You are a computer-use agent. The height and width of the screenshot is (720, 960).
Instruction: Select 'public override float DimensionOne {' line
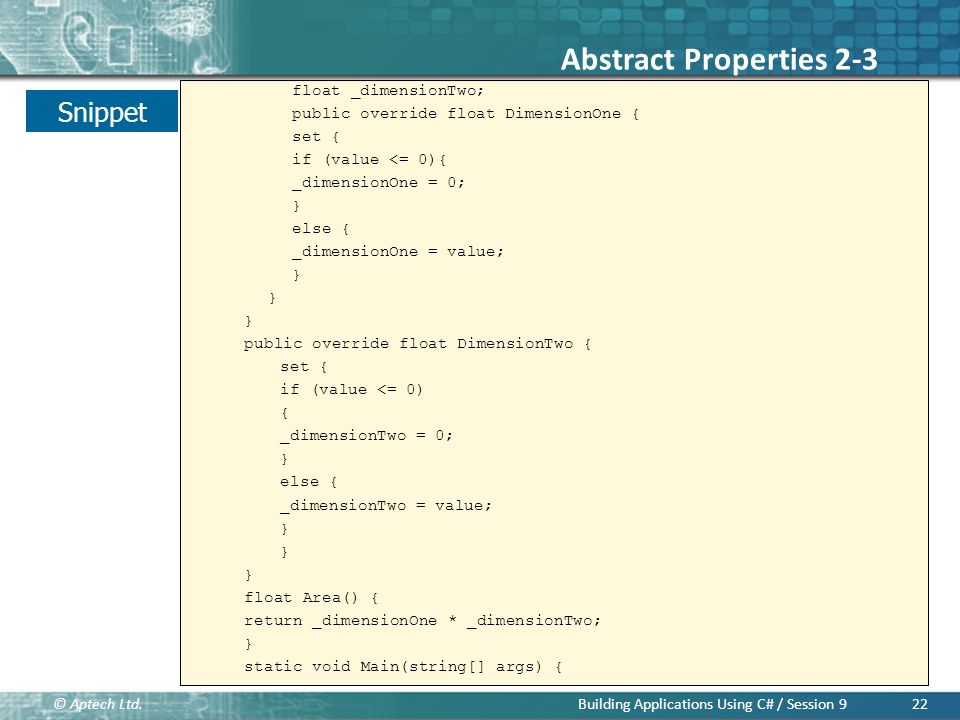coord(465,114)
